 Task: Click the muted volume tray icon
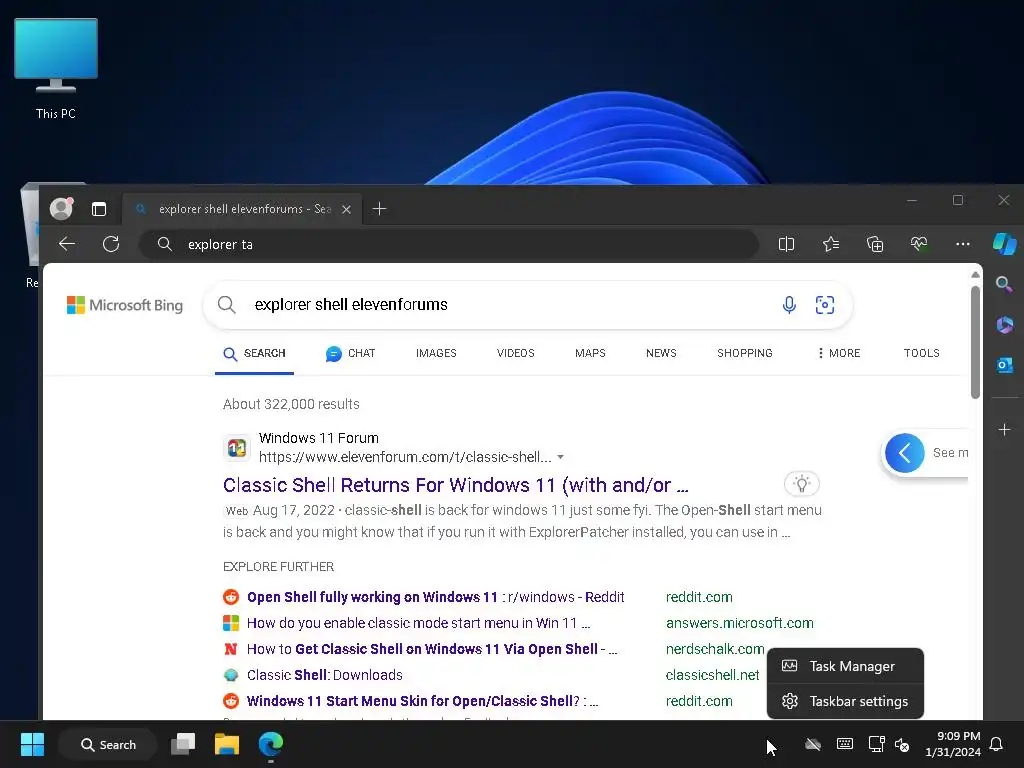[902, 744]
